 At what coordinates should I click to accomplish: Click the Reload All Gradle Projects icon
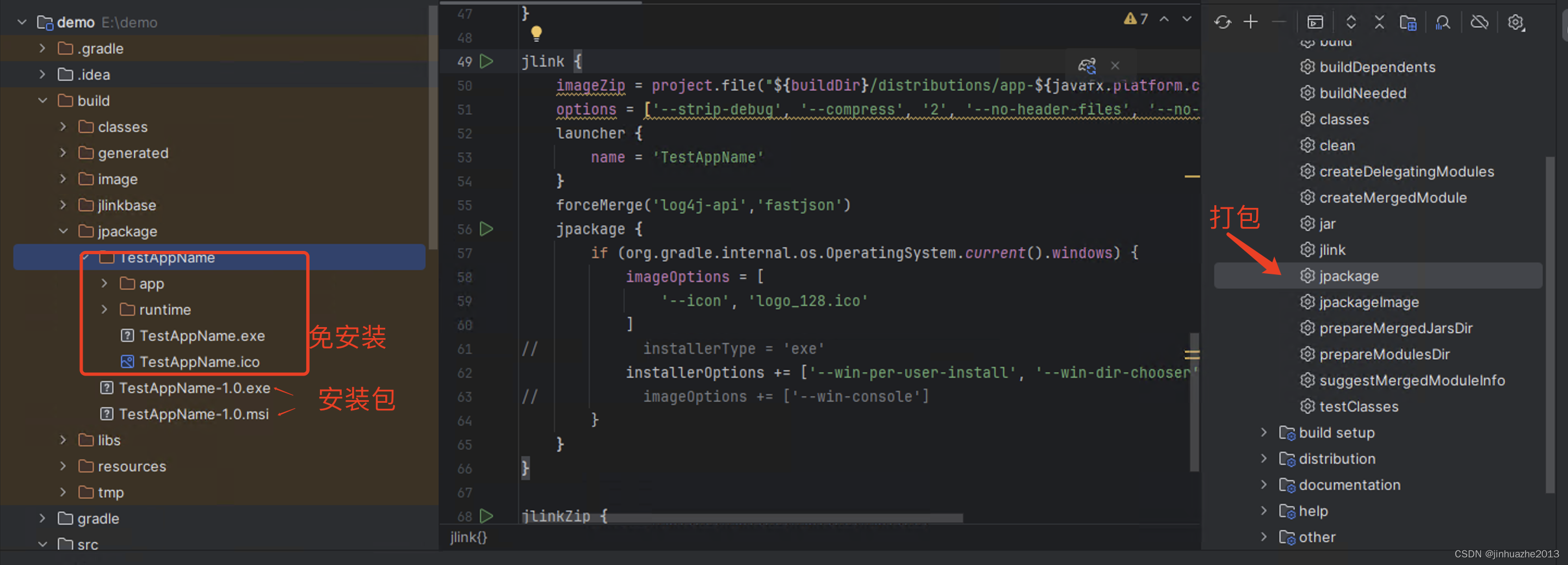point(1223,22)
